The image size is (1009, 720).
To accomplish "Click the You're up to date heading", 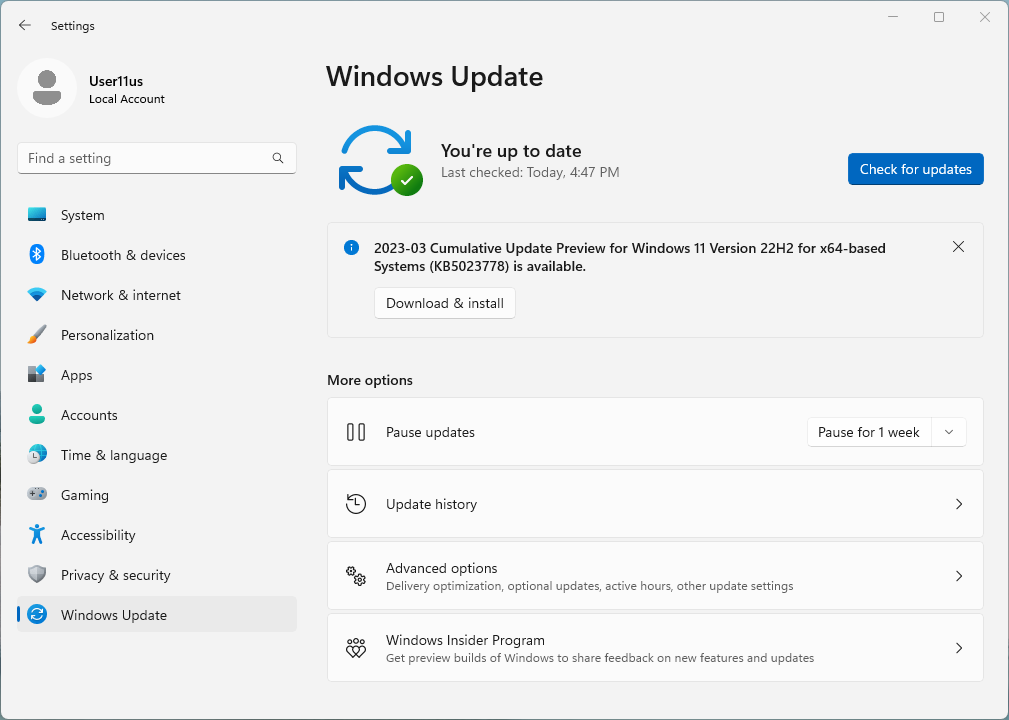I will click(x=511, y=151).
